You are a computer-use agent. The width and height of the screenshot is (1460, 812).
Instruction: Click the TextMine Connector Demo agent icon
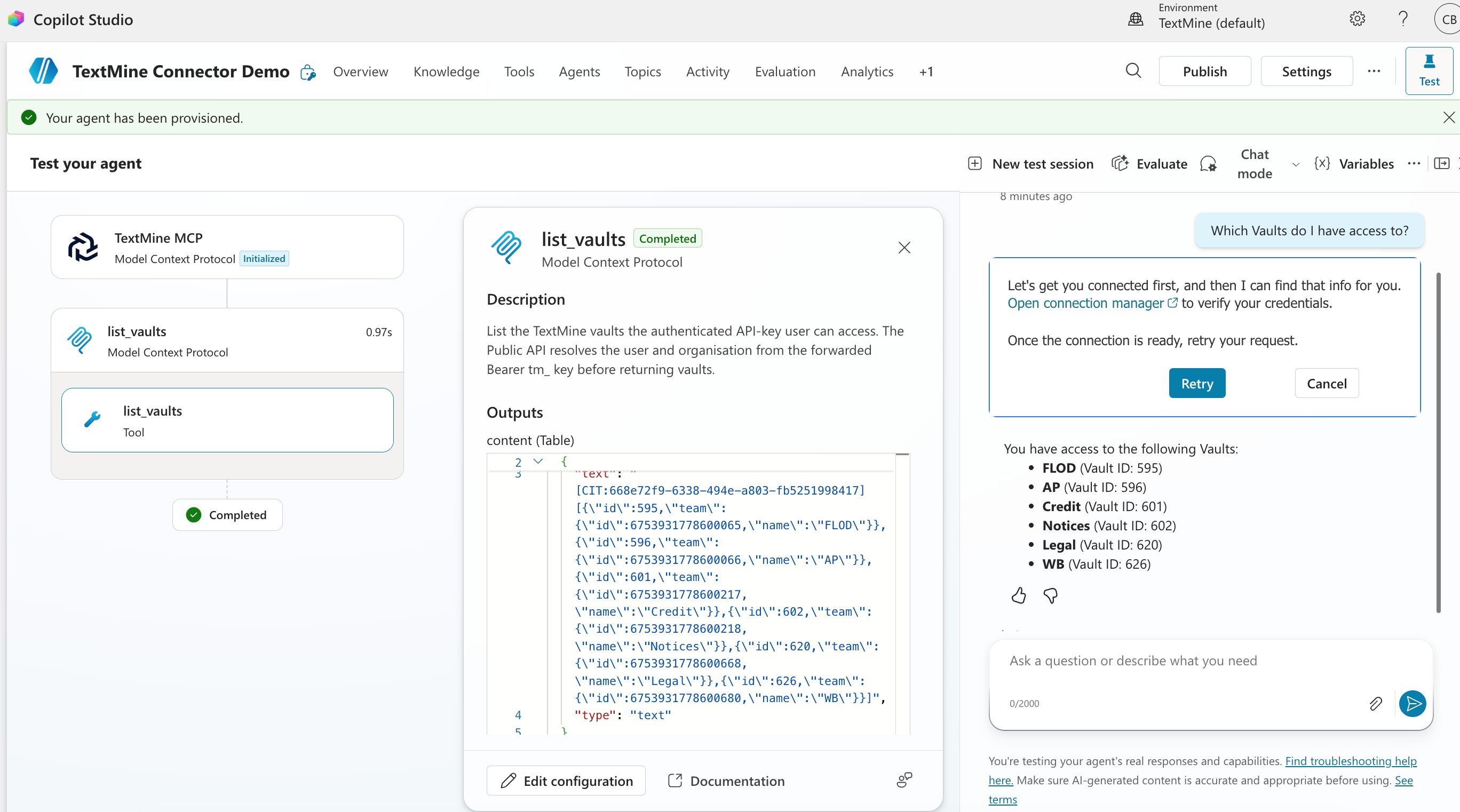[43, 71]
